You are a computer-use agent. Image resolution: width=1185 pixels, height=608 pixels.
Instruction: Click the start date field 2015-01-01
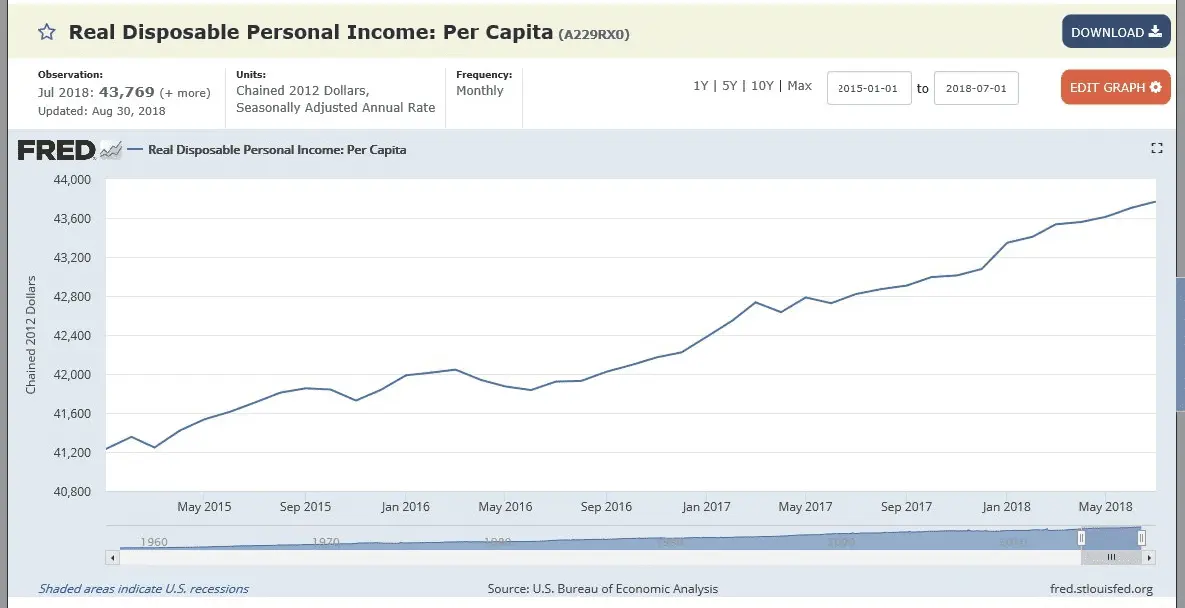pyautogui.click(x=868, y=88)
